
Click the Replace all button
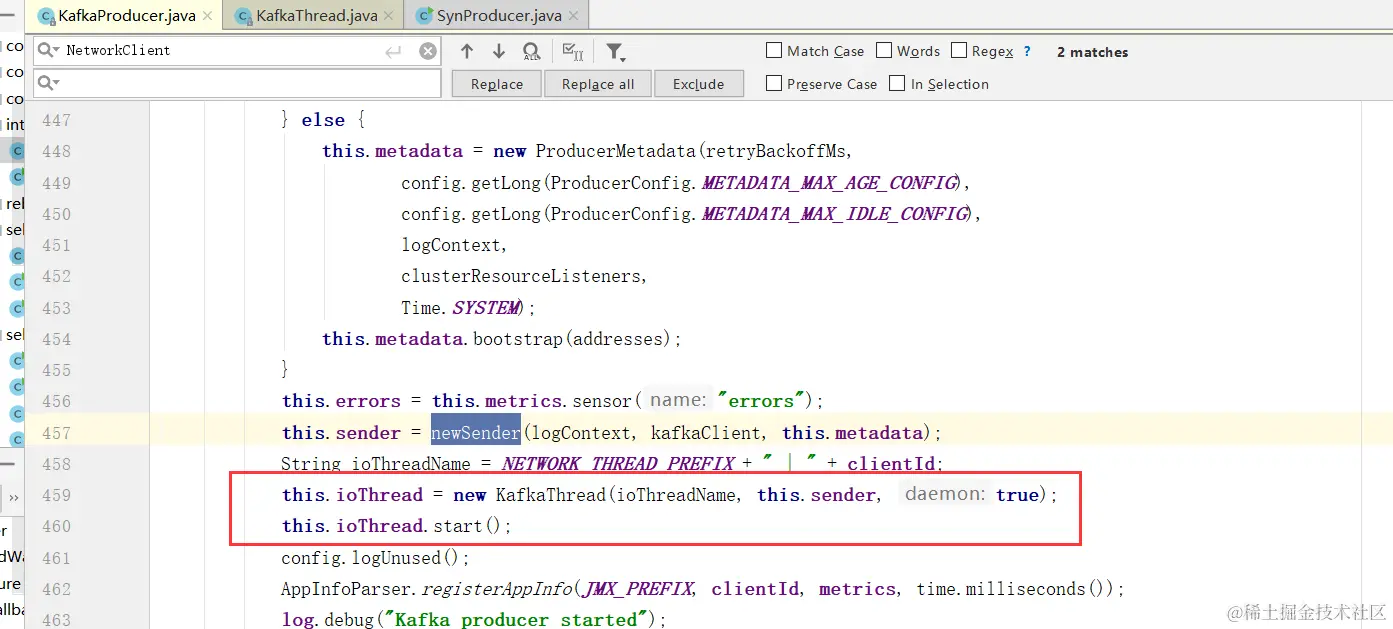tap(598, 84)
